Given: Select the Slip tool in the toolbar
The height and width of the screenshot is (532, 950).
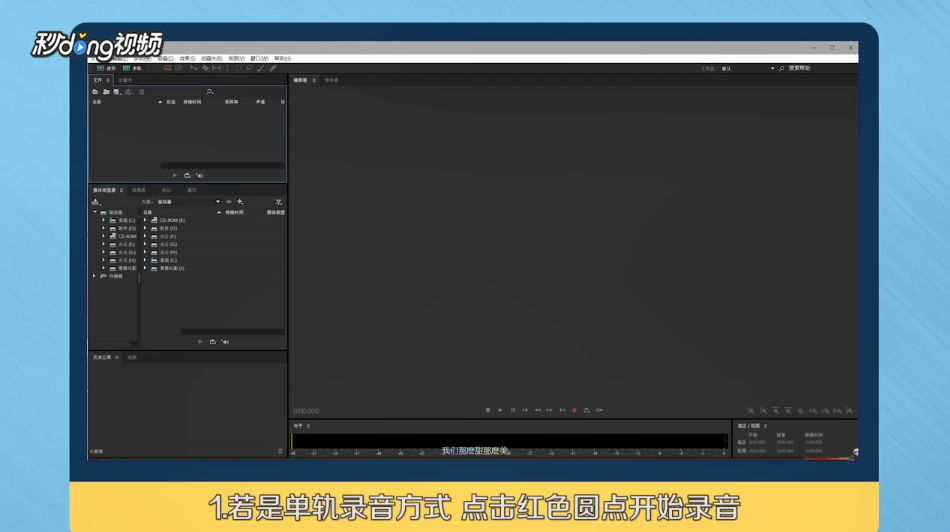Looking at the screenshot, I should click(x=216, y=68).
